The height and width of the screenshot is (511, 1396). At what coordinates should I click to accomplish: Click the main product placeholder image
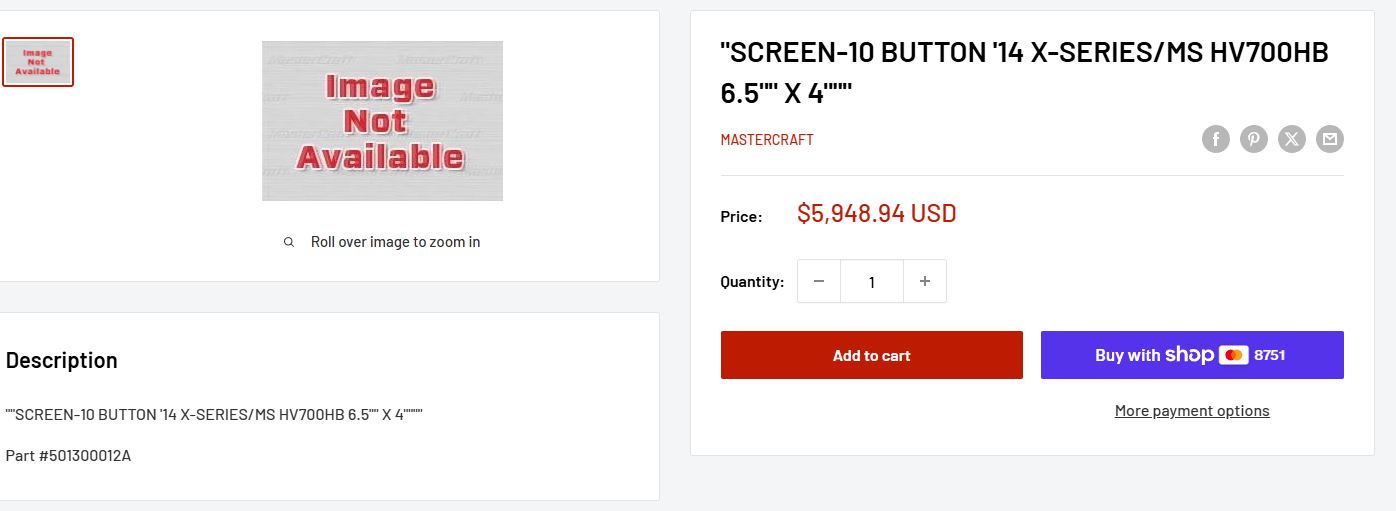tap(382, 121)
